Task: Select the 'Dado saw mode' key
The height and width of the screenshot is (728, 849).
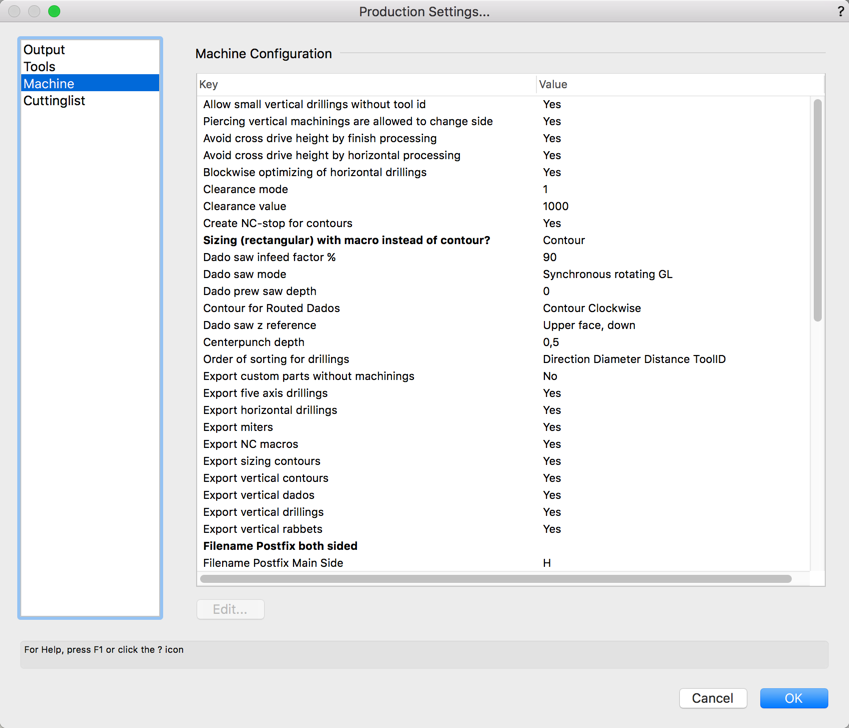Action: point(245,274)
